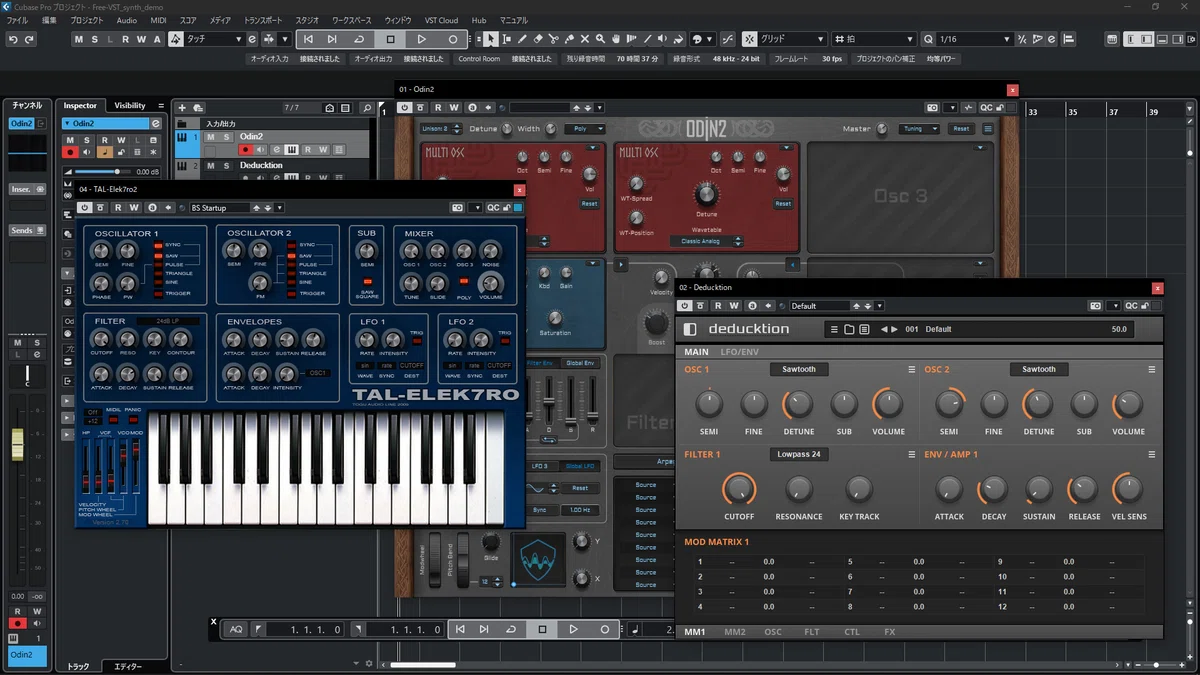
Task: Click the Odin2 Master Reset button
Action: (x=961, y=129)
